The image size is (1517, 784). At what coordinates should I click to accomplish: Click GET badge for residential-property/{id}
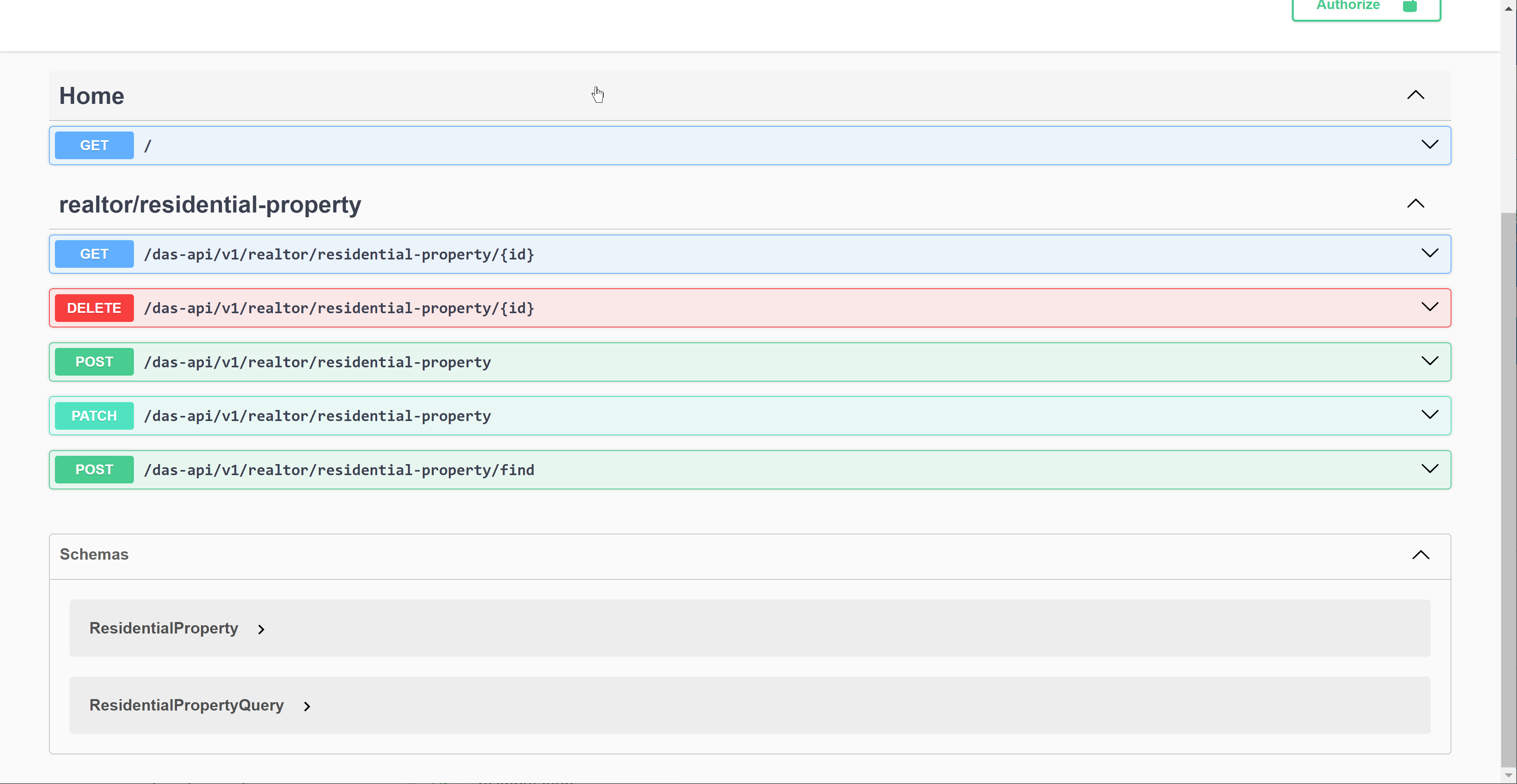pos(94,254)
